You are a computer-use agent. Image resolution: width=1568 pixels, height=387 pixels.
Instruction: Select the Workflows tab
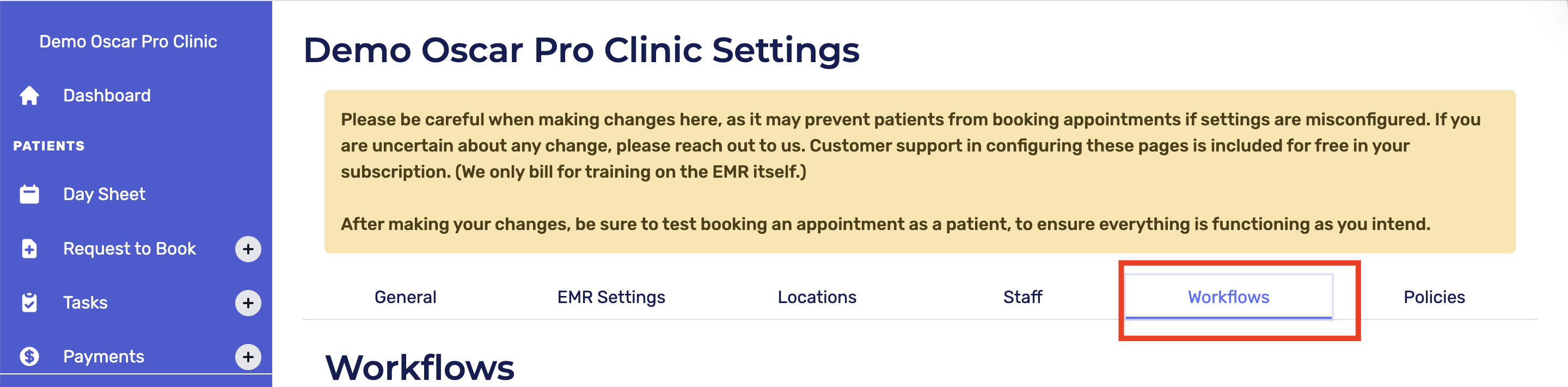coord(1228,298)
